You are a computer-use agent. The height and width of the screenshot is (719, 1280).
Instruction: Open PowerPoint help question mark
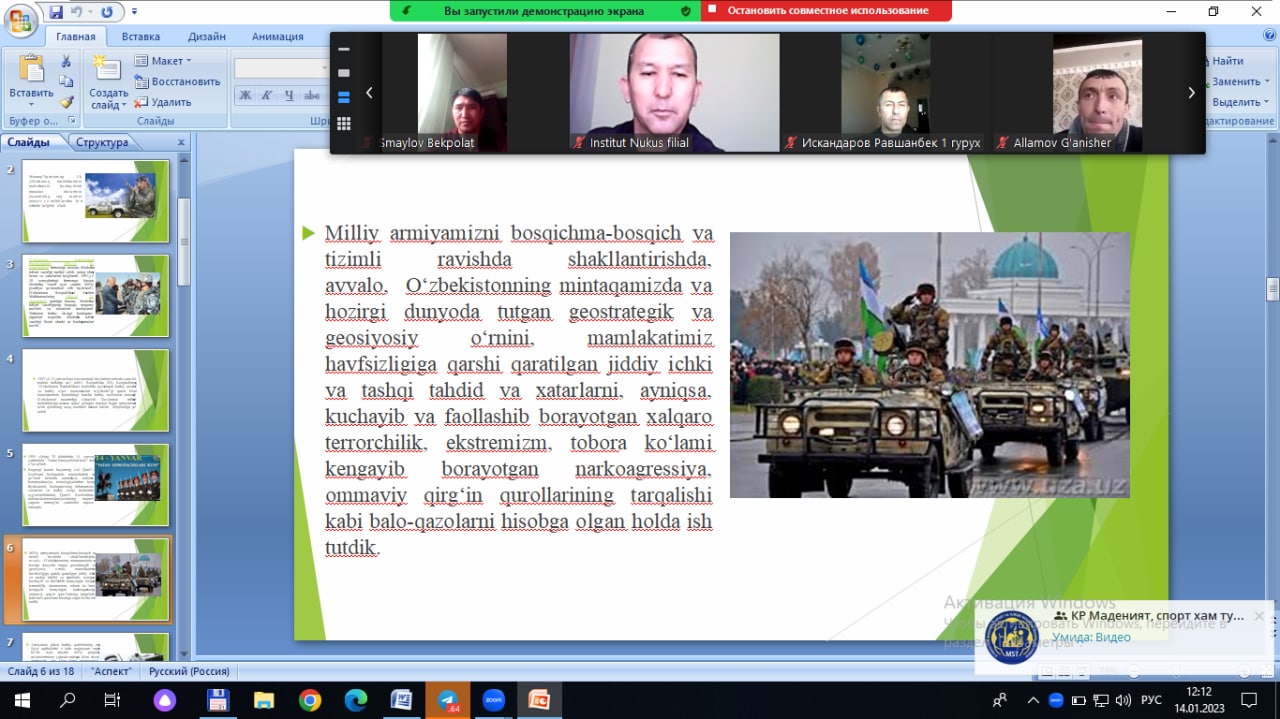1269,37
